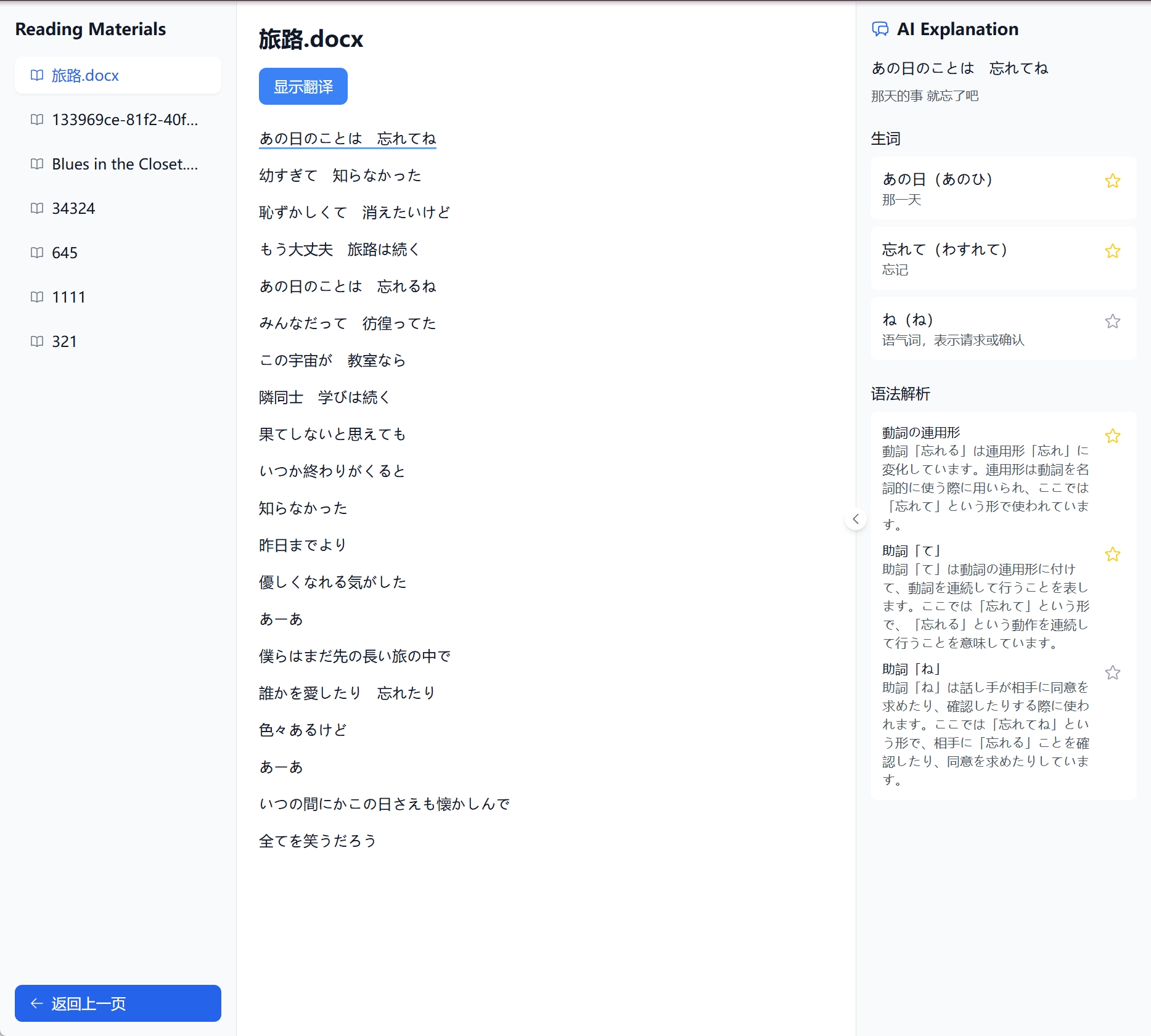Select lyric line みんなだって 彷徨ってた

click(x=348, y=324)
